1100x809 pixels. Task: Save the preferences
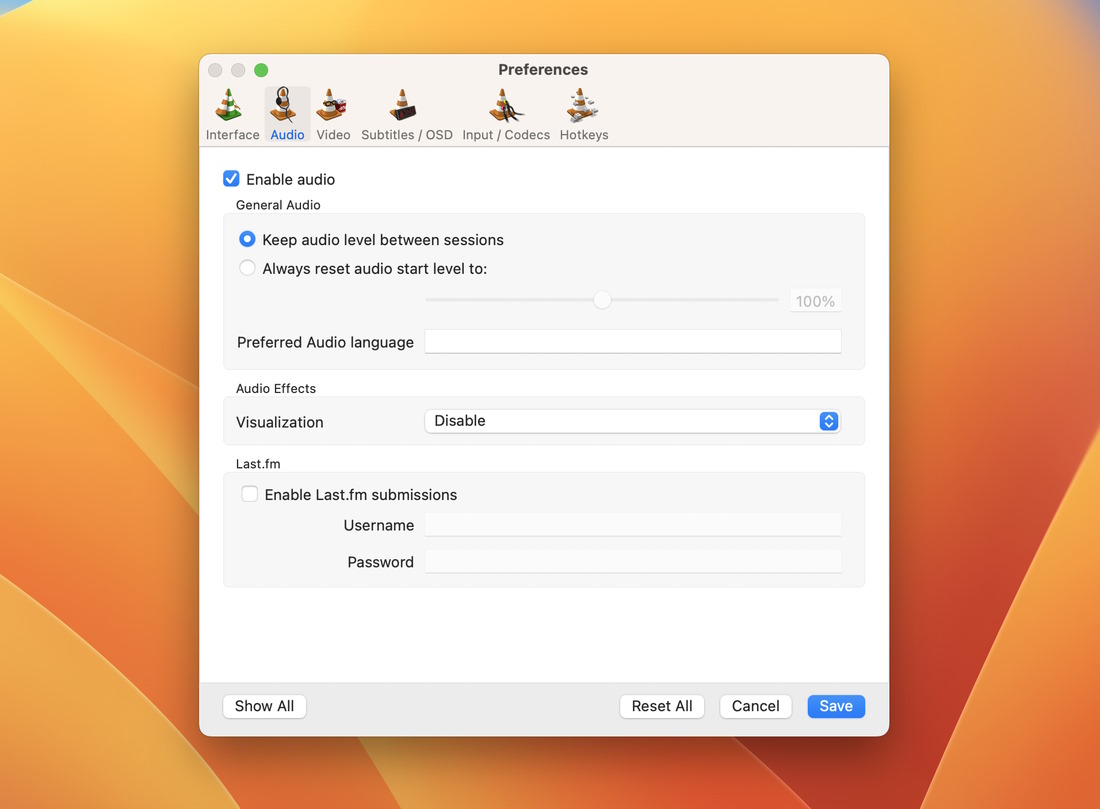(836, 706)
